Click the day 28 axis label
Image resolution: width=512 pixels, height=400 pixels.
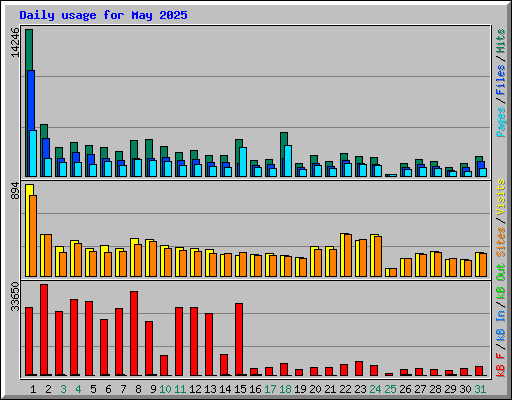(x=435, y=389)
